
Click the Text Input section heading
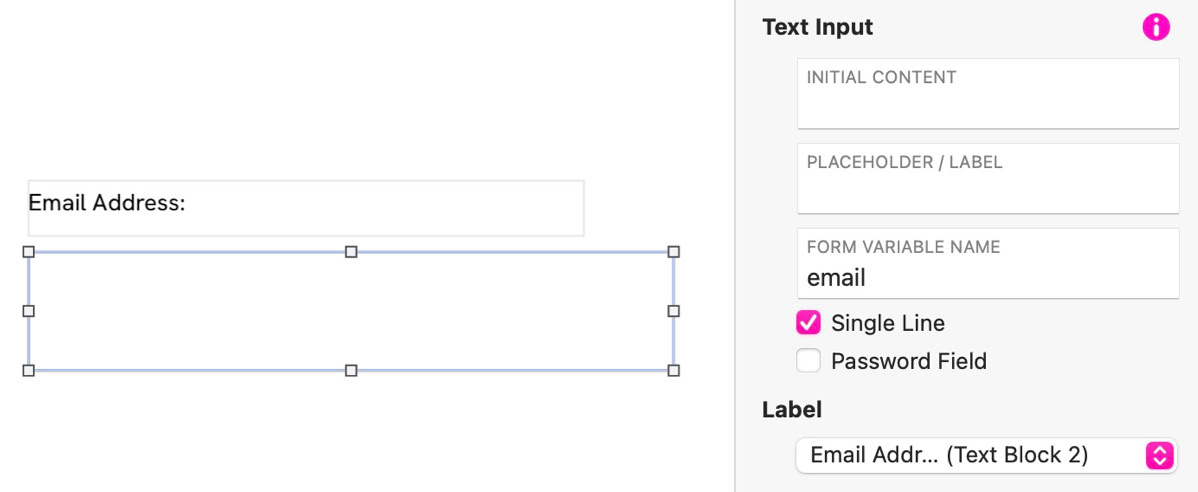(x=817, y=27)
